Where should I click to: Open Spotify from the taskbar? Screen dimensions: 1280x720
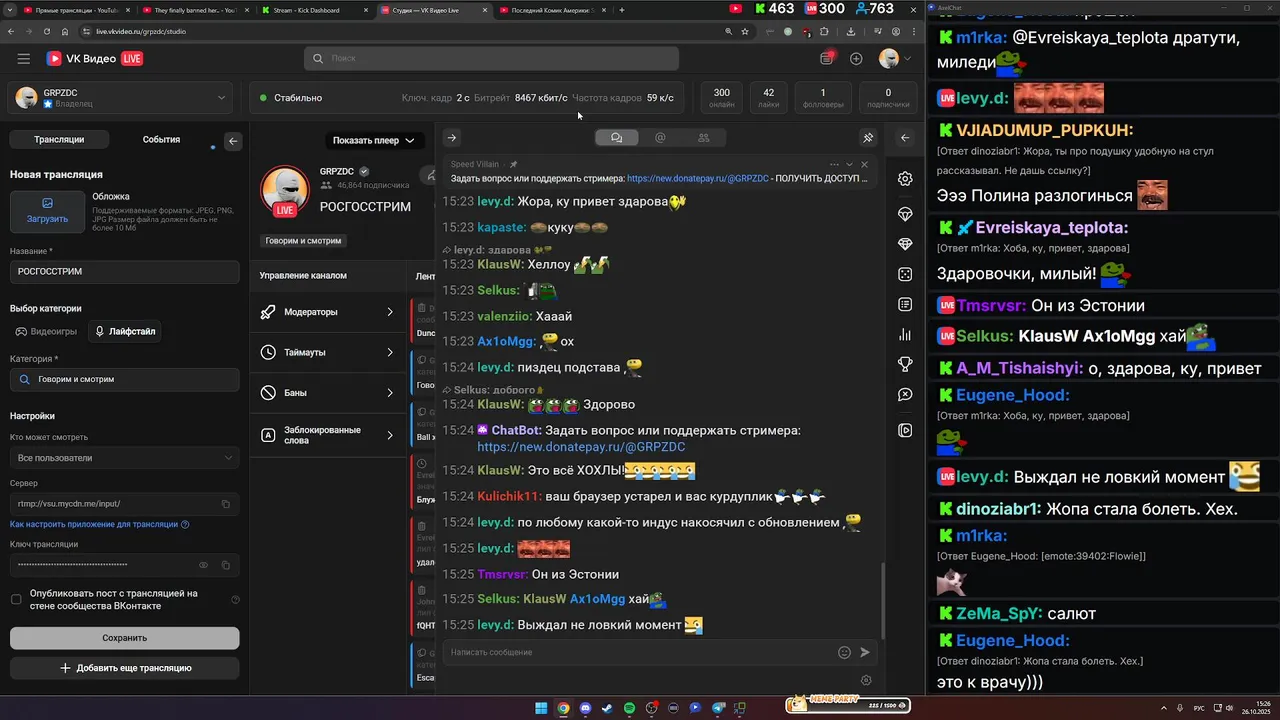point(629,708)
